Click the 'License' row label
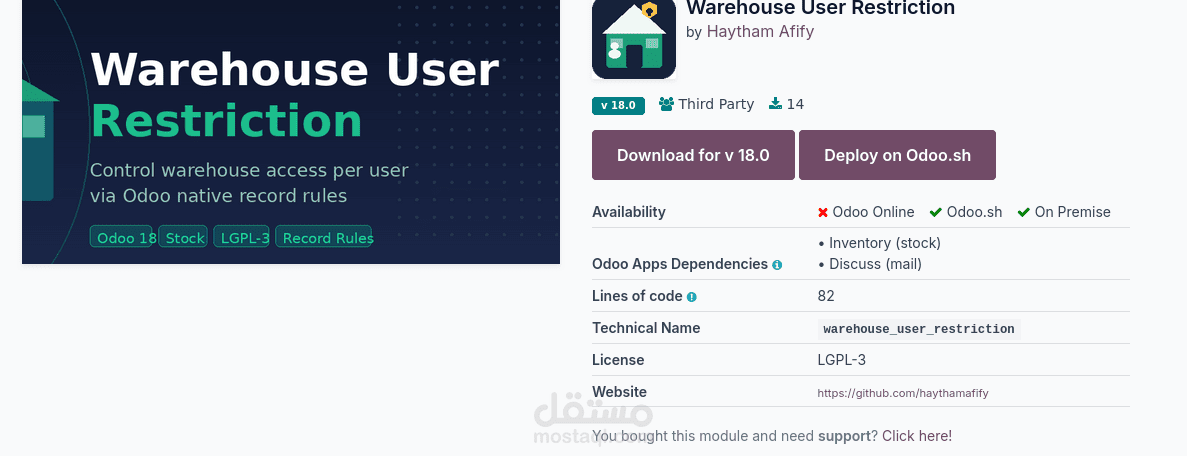This screenshot has height=456, width=1187. [618, 360]
